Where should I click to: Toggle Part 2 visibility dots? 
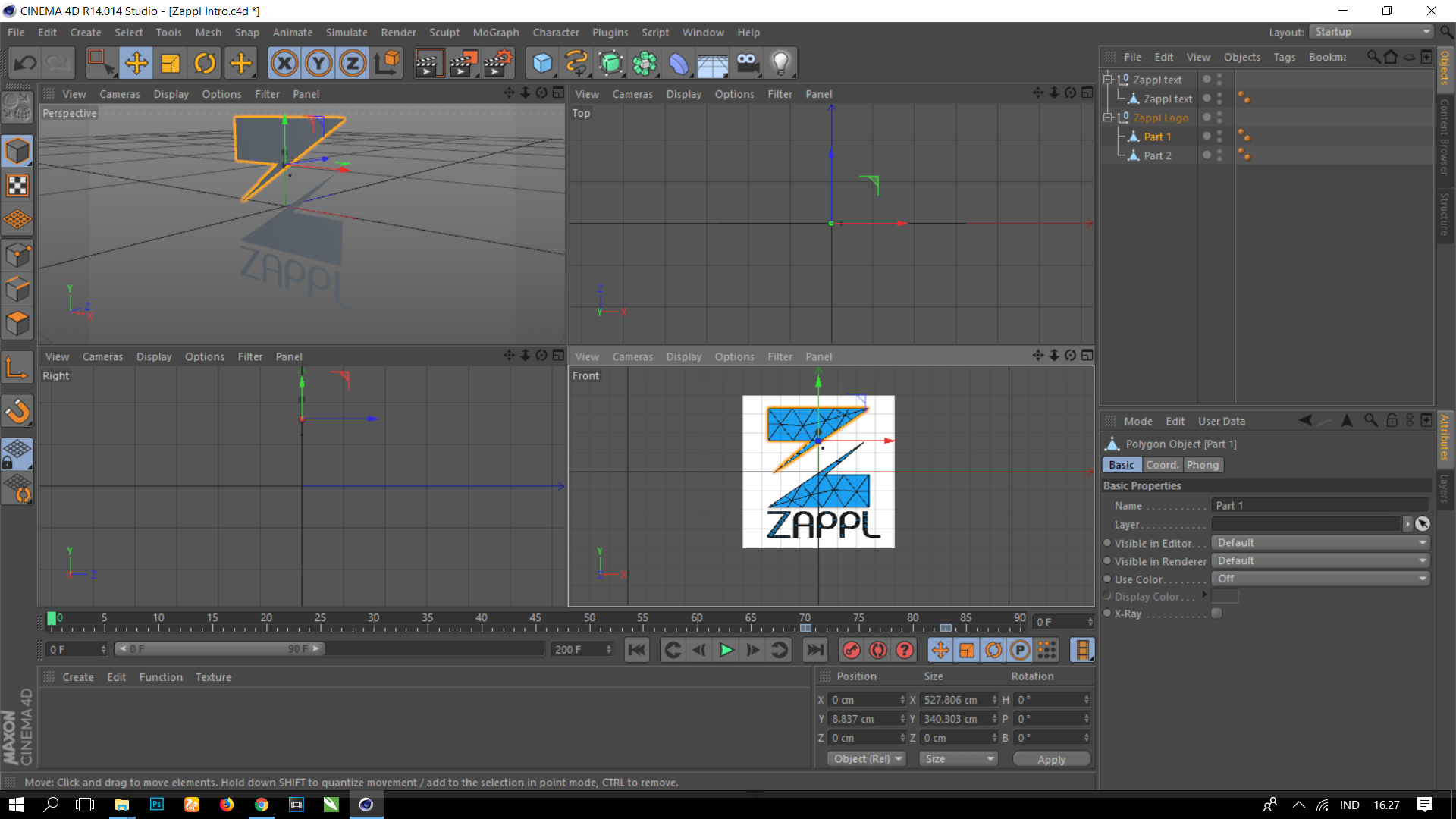tap(1219, 155)
